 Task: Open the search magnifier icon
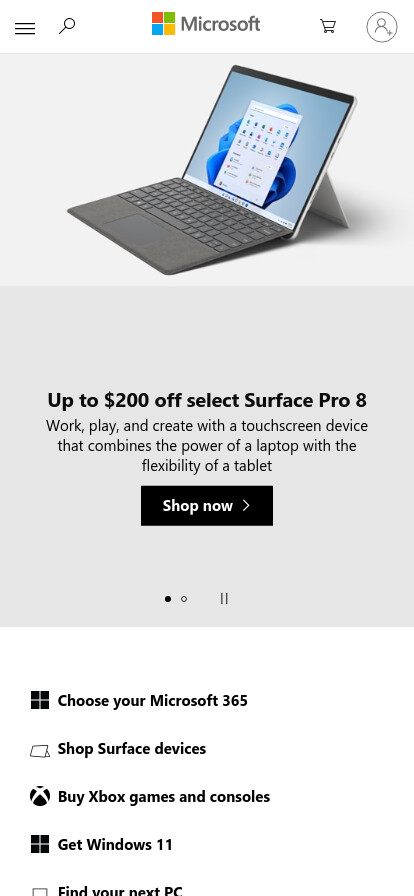tap(67, 26)
